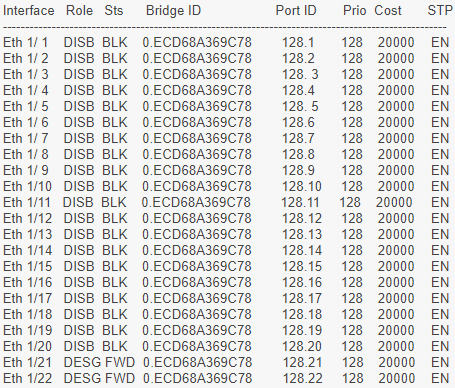Click the Role column header

pos(79,11)
